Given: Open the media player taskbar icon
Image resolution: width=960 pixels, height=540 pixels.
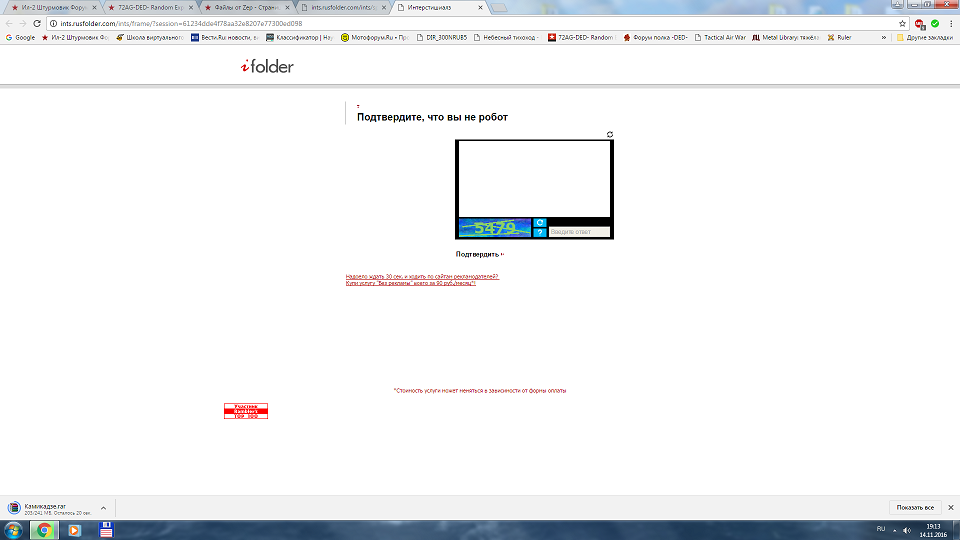Looking at the screenshot, I should (75, 530).
